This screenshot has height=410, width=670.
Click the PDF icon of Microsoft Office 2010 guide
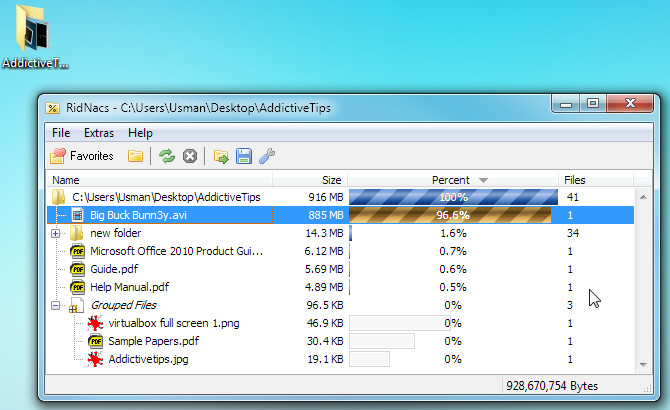pyautogui.click(x=77, y=251)
